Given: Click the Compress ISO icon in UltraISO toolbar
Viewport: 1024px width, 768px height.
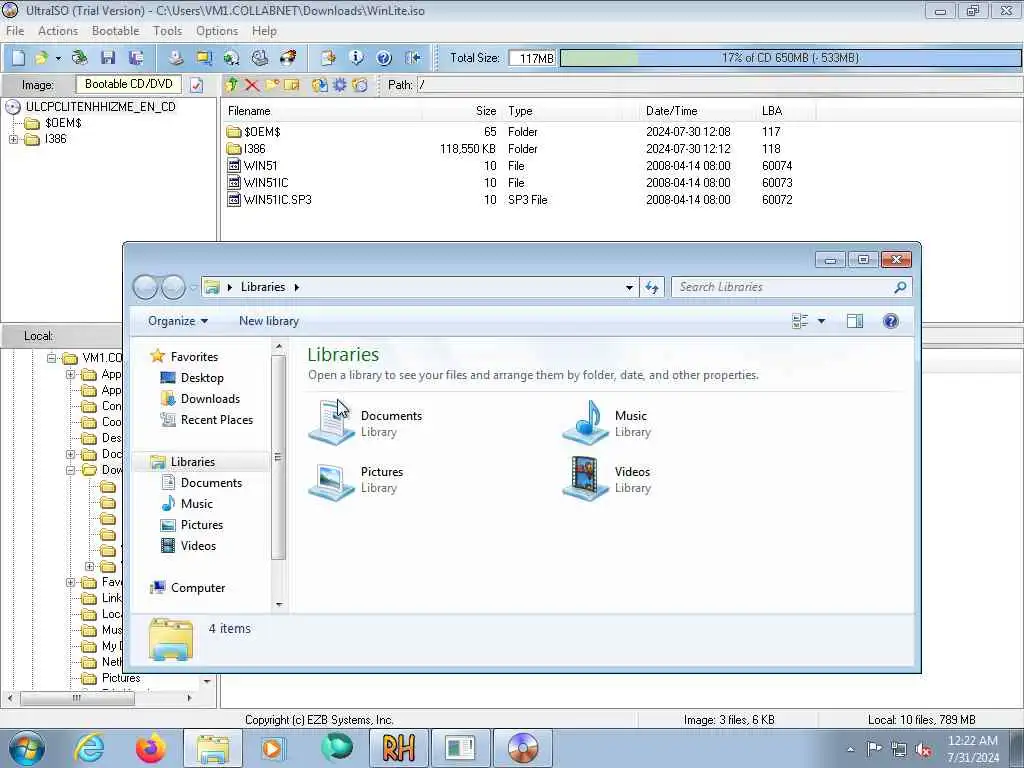Looking at the screenshot, I should 204,58.
